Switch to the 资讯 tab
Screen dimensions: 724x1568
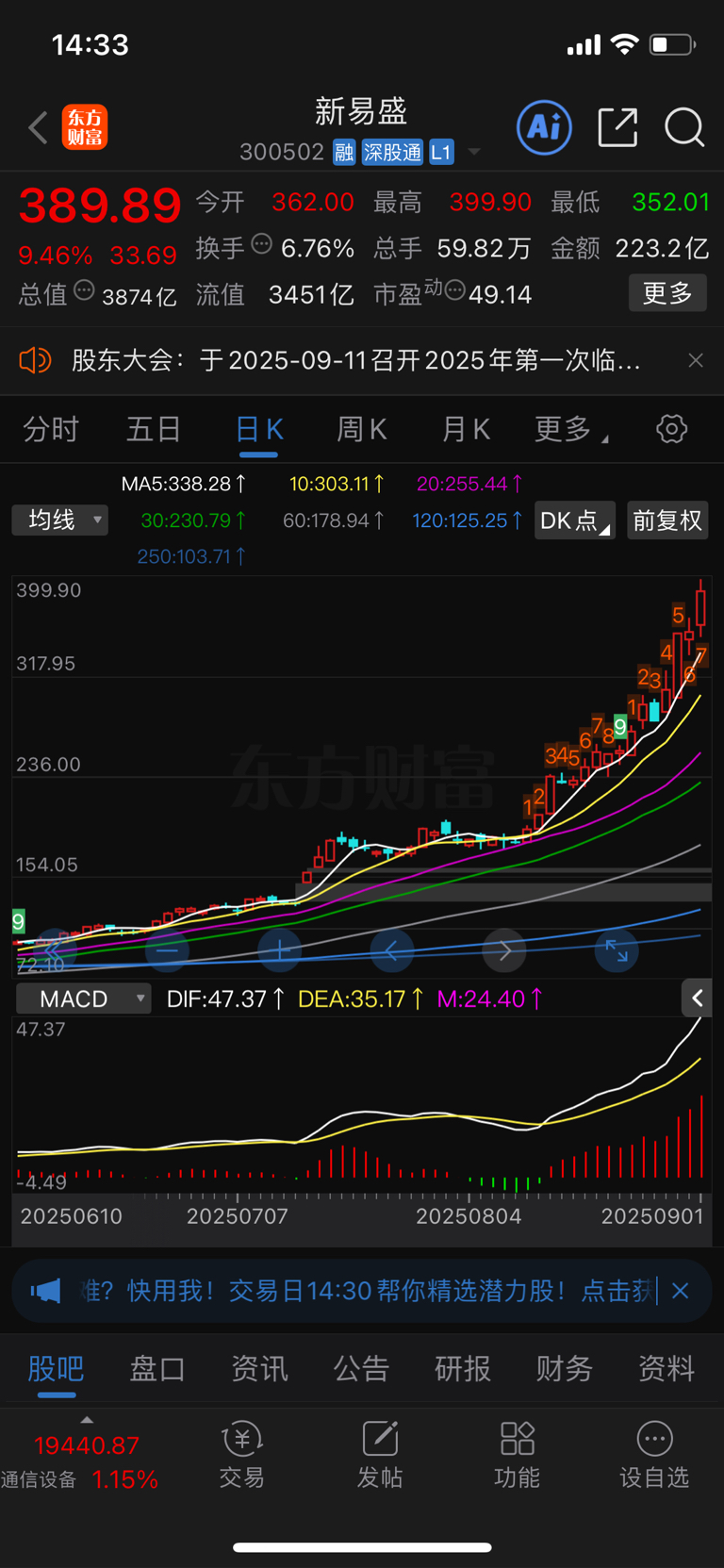[x=259, y=1368]
